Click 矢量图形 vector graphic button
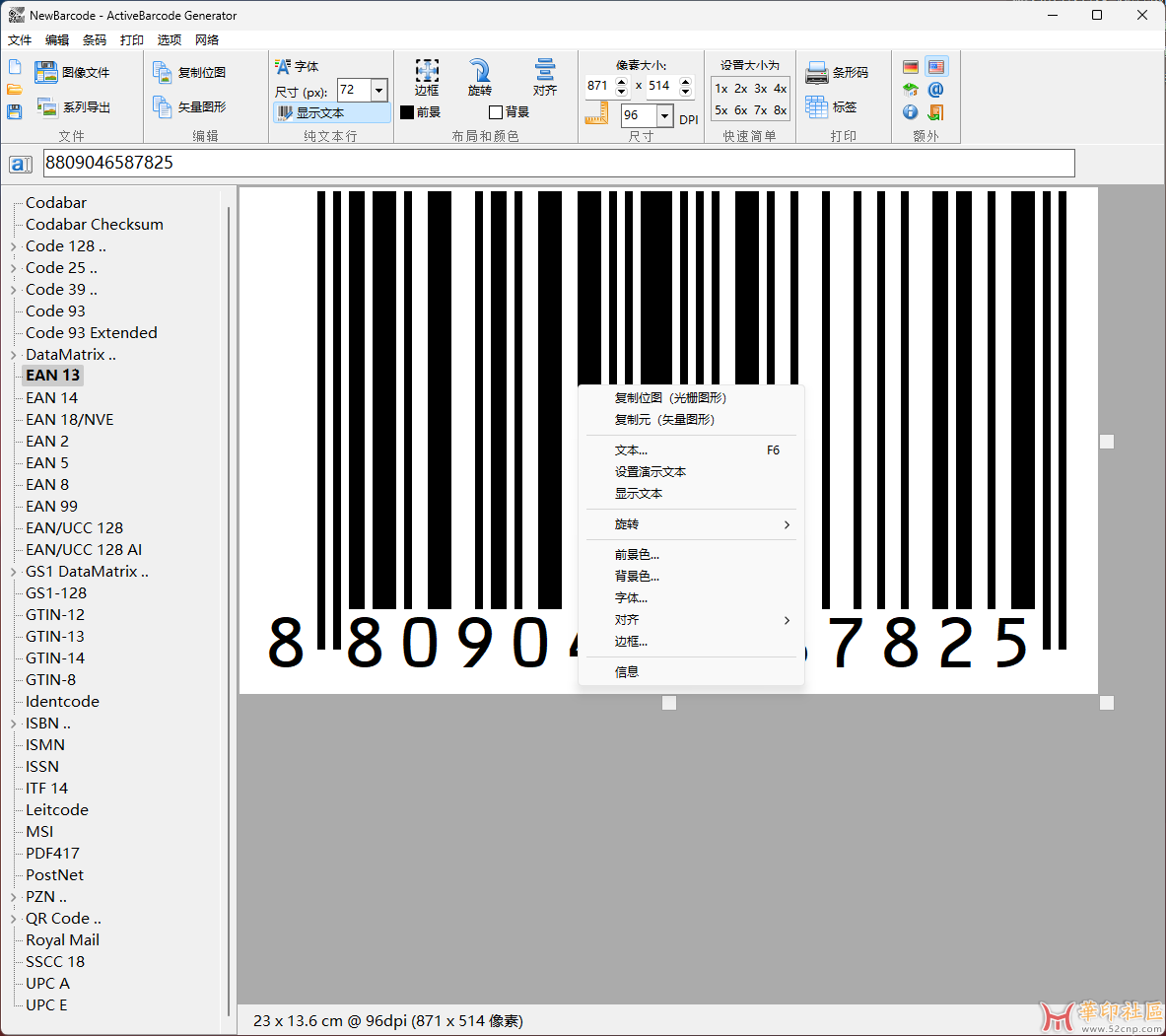Screen dimensions: 1166x1036 point(189,107)
